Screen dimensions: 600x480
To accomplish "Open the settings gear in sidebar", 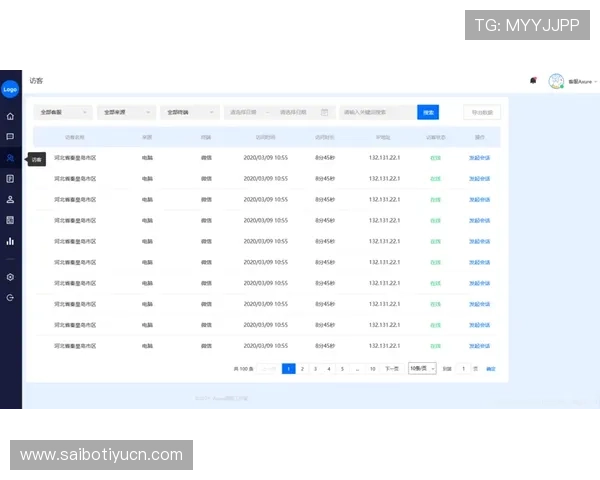I will coord(10,277).
